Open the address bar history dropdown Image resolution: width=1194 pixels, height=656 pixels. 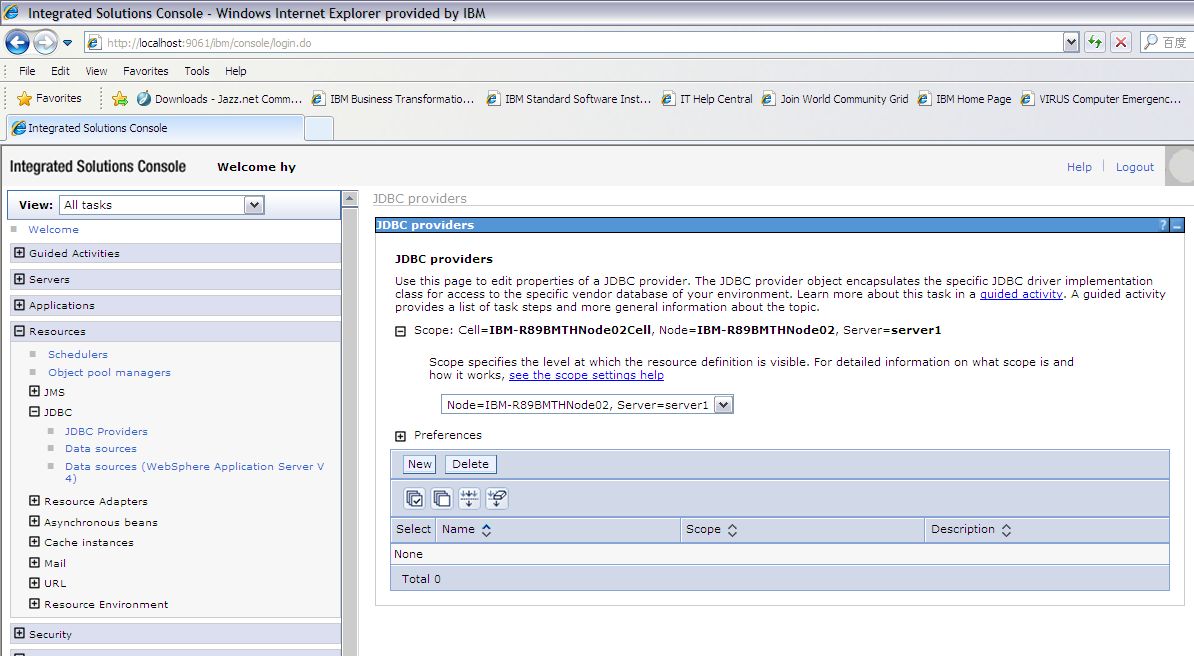coord(1071,43)
